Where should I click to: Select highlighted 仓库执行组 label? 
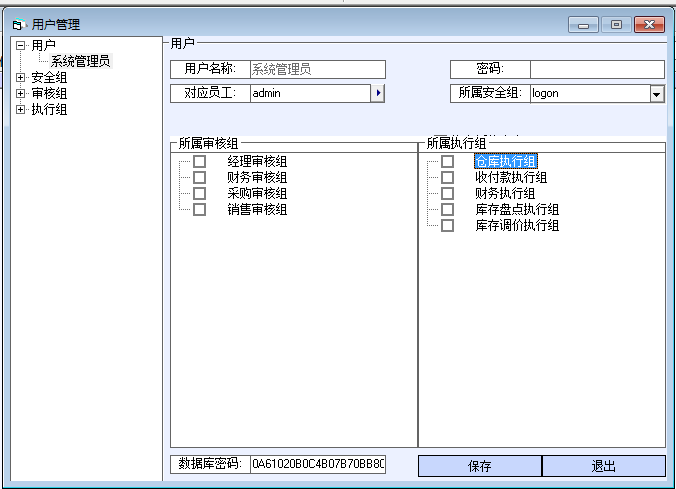[506, 161]
